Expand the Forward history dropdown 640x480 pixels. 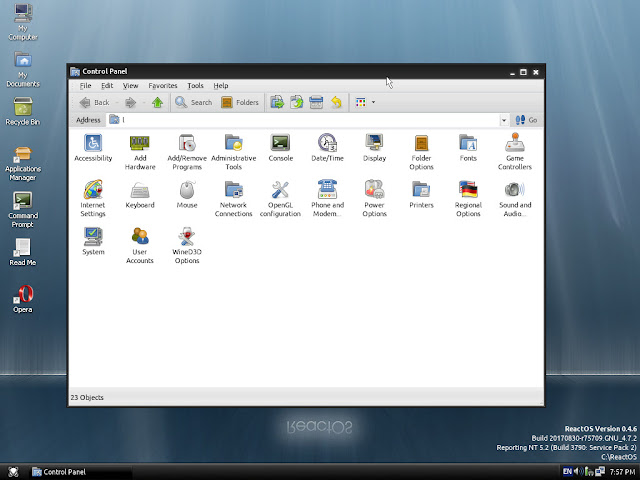[144, 102]
